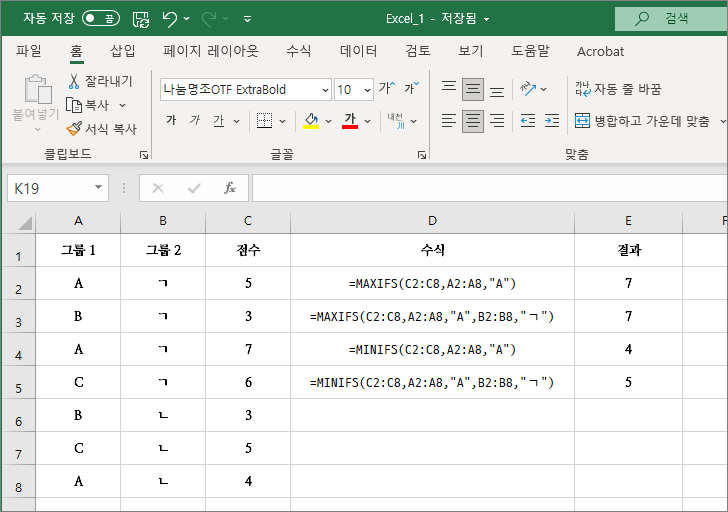Click the 복사 copy button

(88, 105)
